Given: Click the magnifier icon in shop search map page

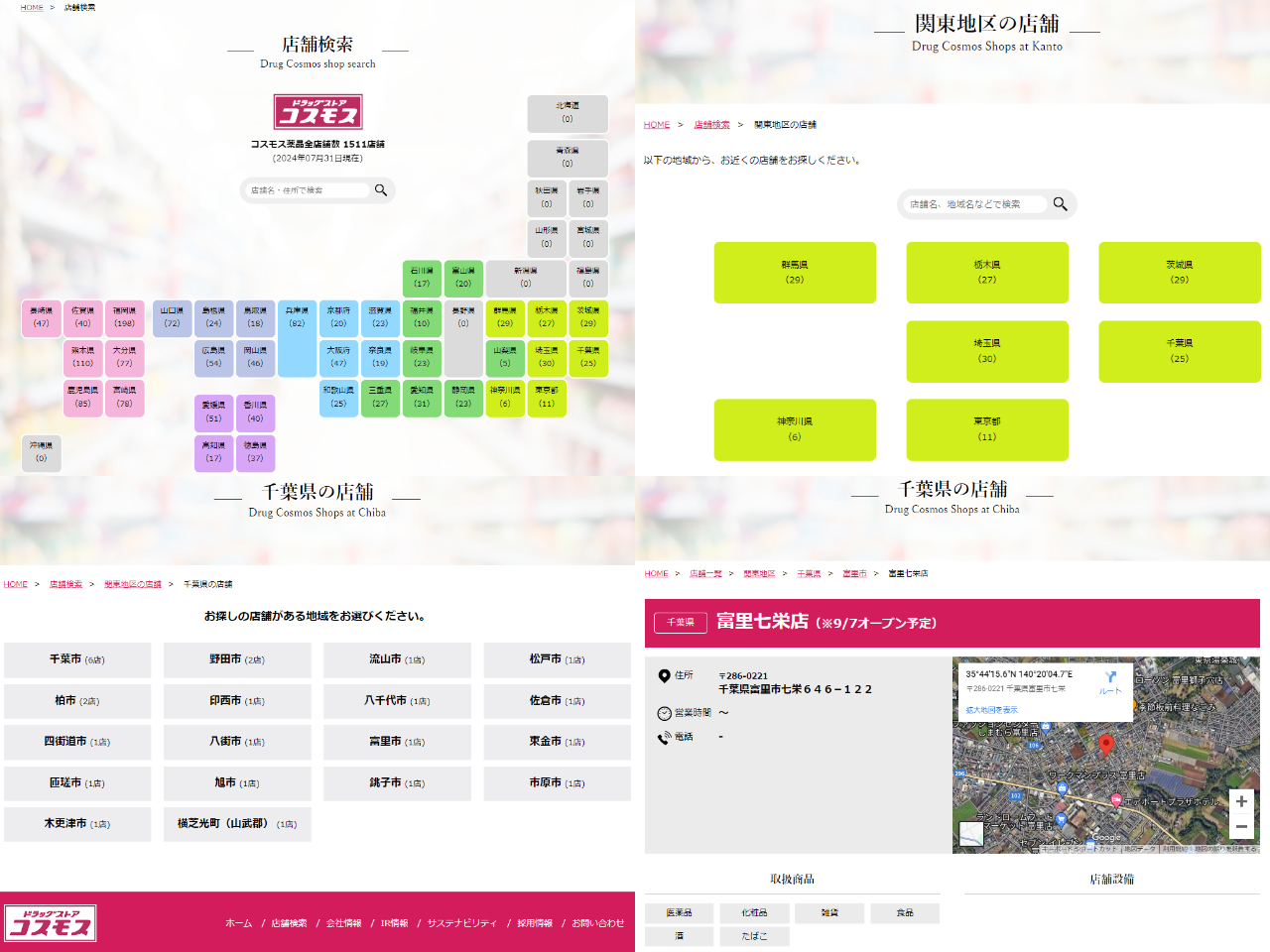Looking at the screenshot, I should (x=381, y=190).
